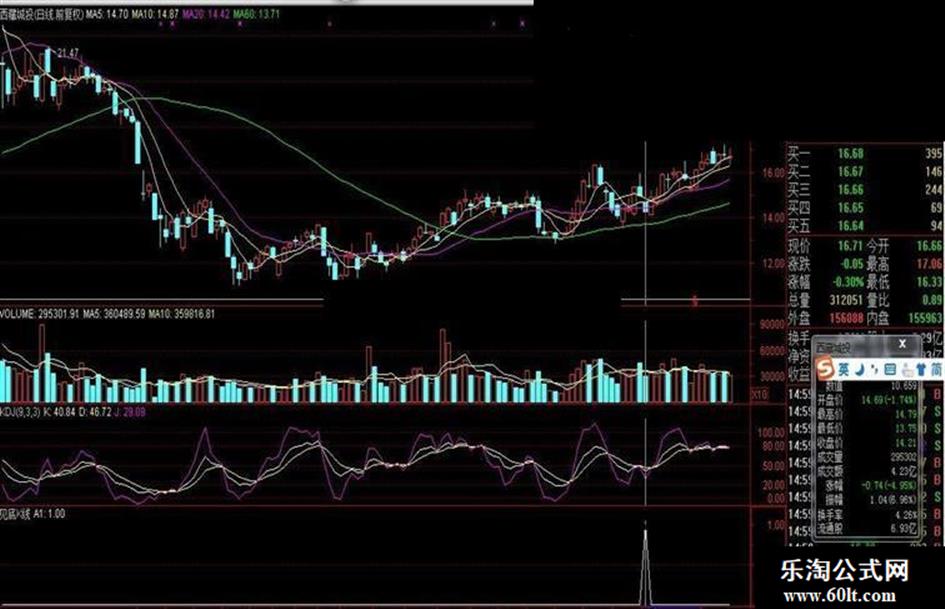Click the volume MA10: 359816.81 label
Image resolution: width=945 pixels, height=609 pixels.
pos(182,314)
